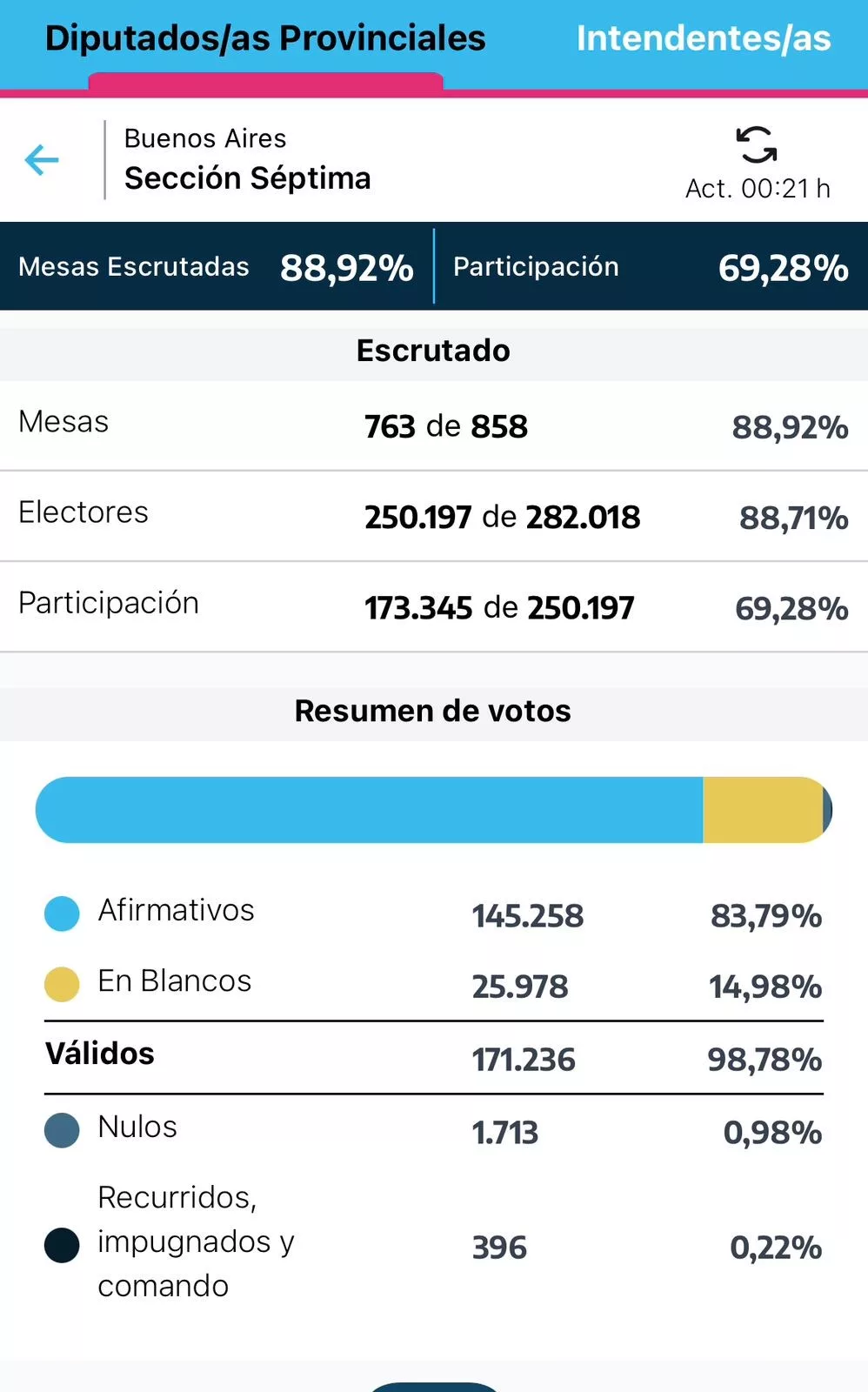Image resolution: width=868 pixels, height=1392 pixels.
Task: Click the dark Recurridos legend dot
Action: tap(62, 1245)
